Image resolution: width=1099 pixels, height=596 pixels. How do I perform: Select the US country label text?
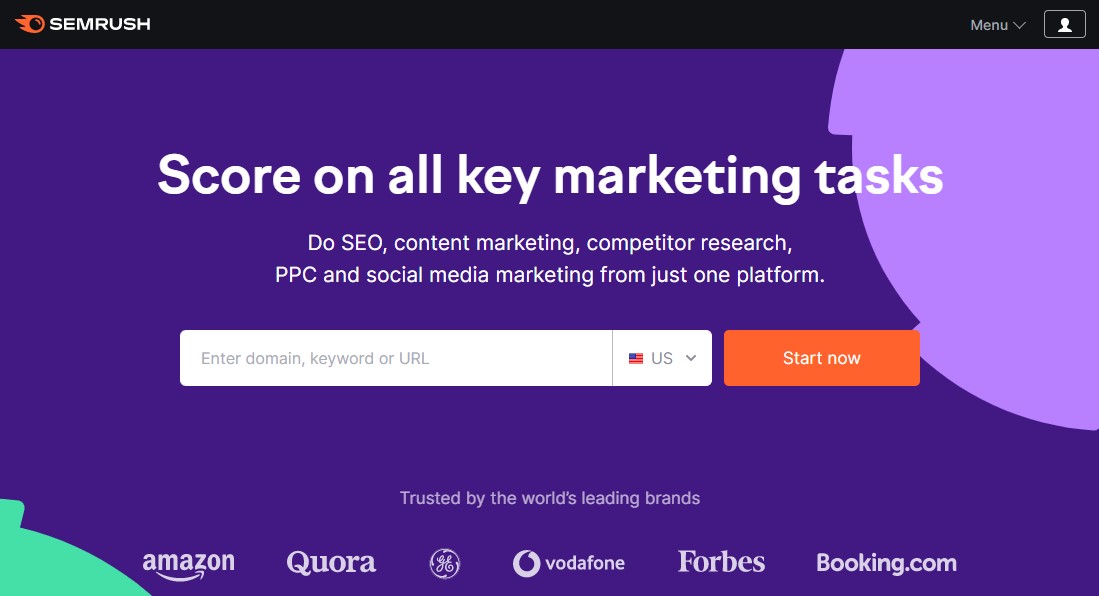(662, 358)
